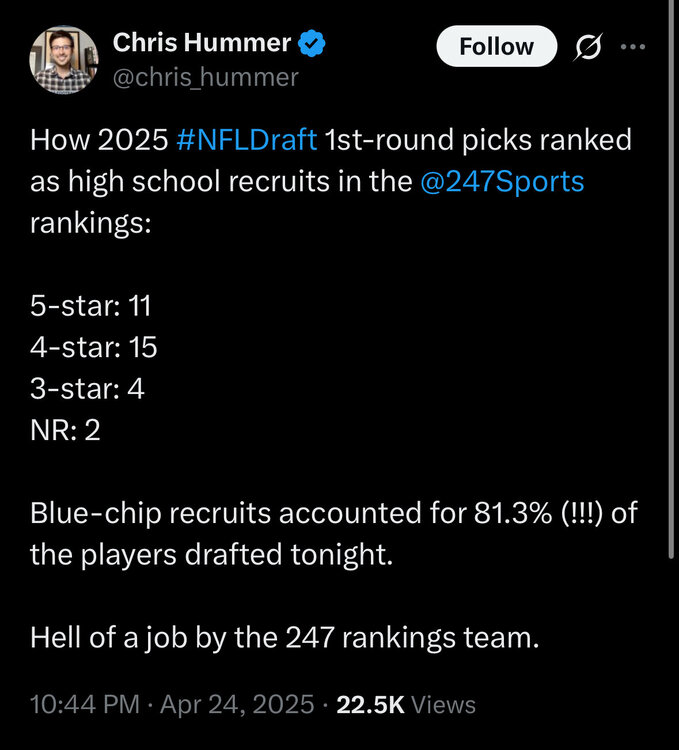Click the Apr 24, 2025 date
Viewport: 679px width, 750px height.
(239, 704)
